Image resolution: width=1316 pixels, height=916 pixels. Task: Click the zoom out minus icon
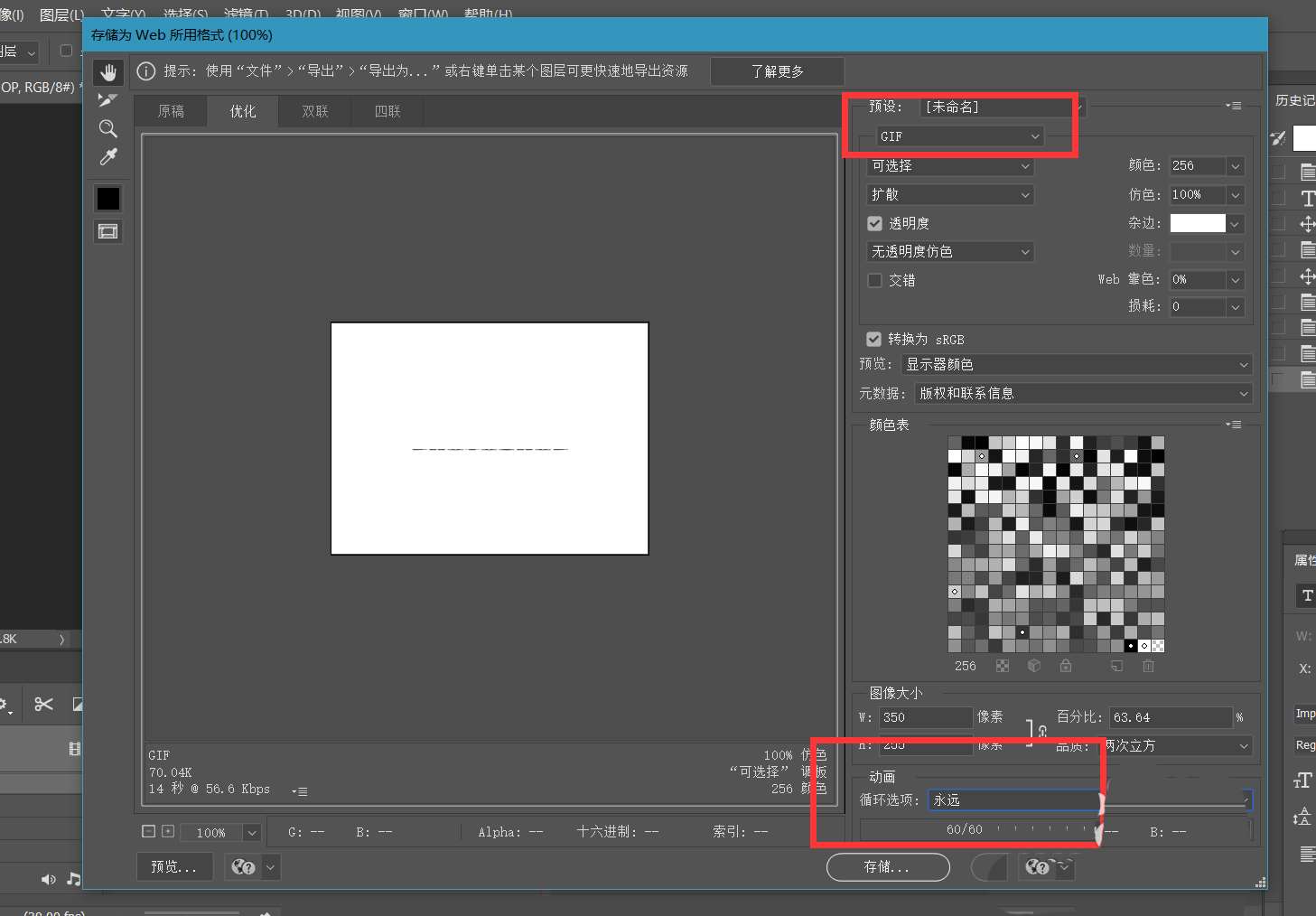[x=149, y=831]
